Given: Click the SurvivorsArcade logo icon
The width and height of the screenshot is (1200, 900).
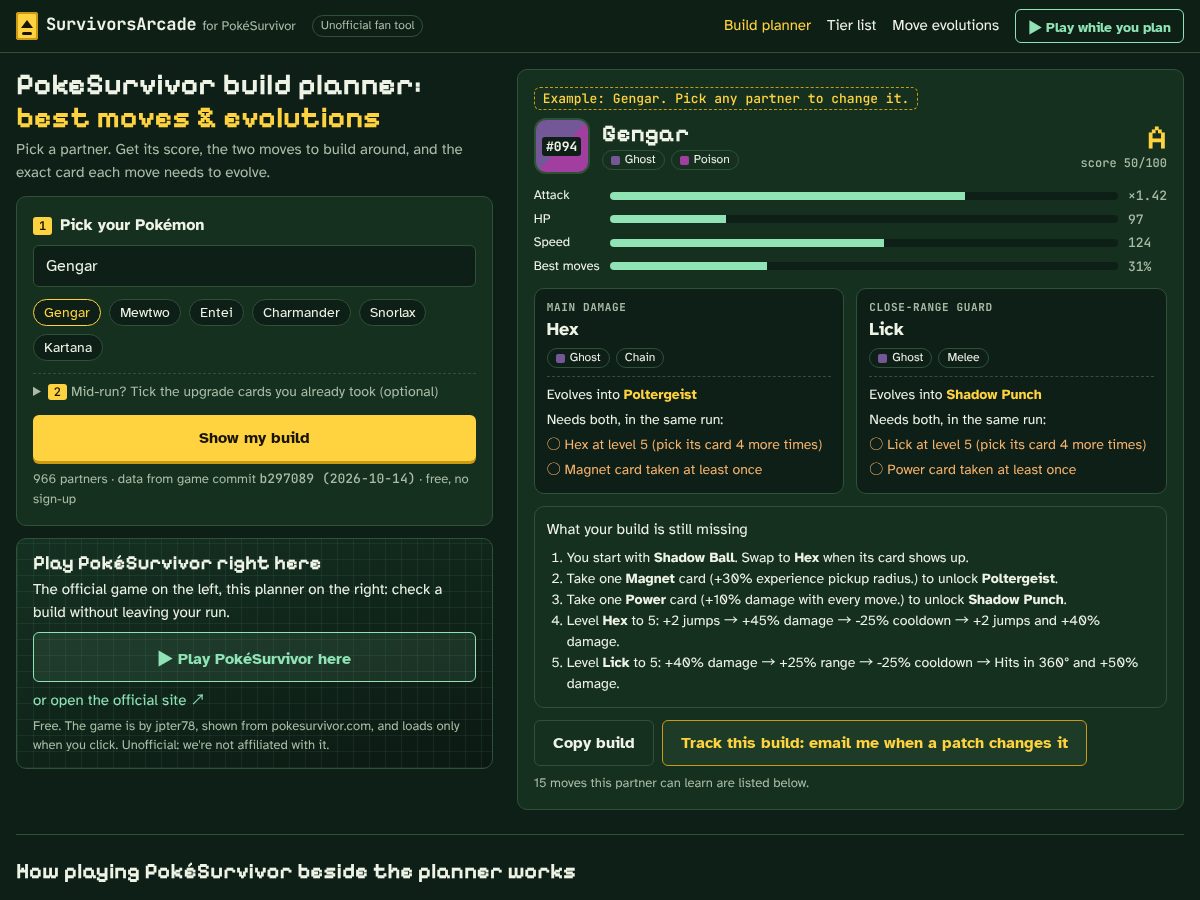Looking at the screenshot, I should click(x=27, y=26).
